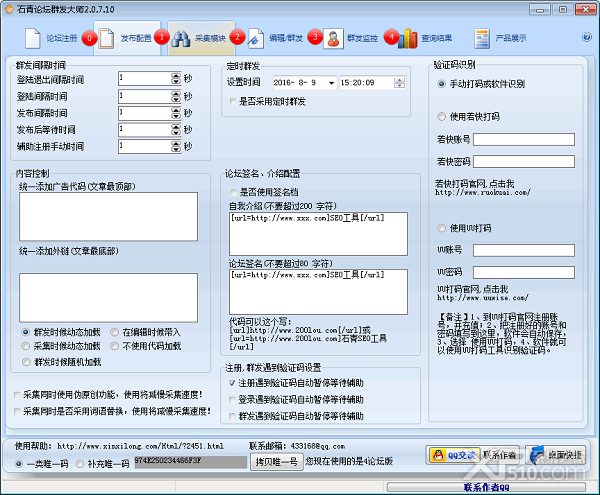Enable 采集同时是否采用词语替换 checkbox
This screenshot has width=600, height=495.
17,411
